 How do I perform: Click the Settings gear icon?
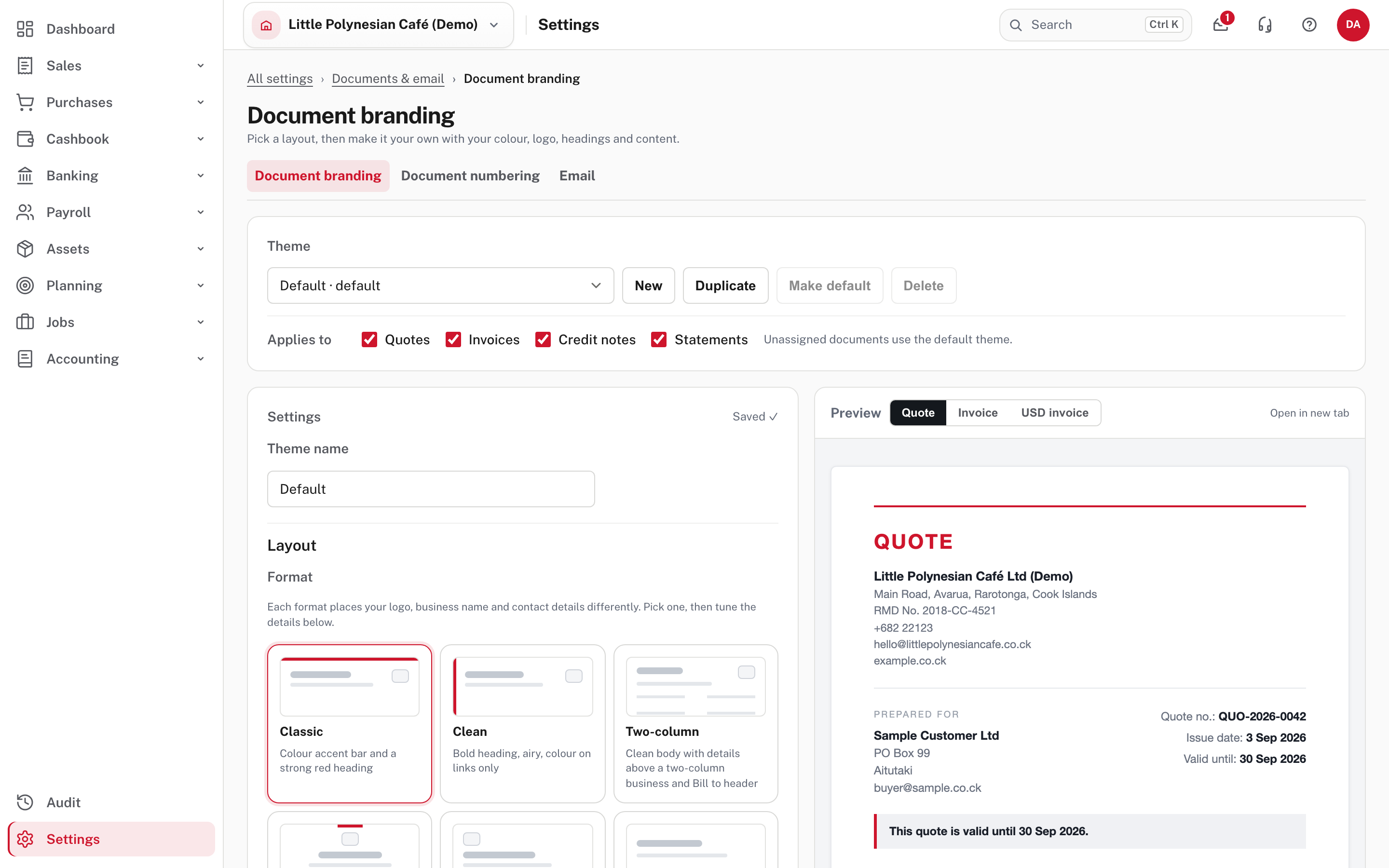(25, 839)
